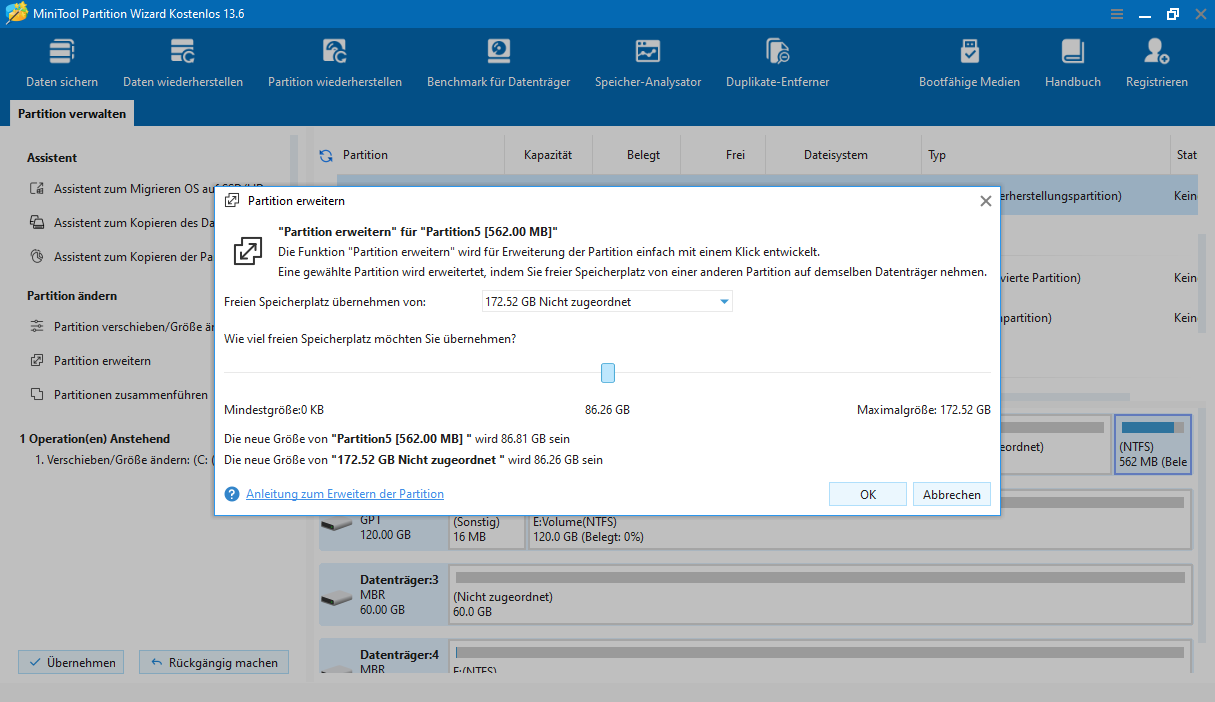Launch Daten wiederherstellen

(183, 64)
